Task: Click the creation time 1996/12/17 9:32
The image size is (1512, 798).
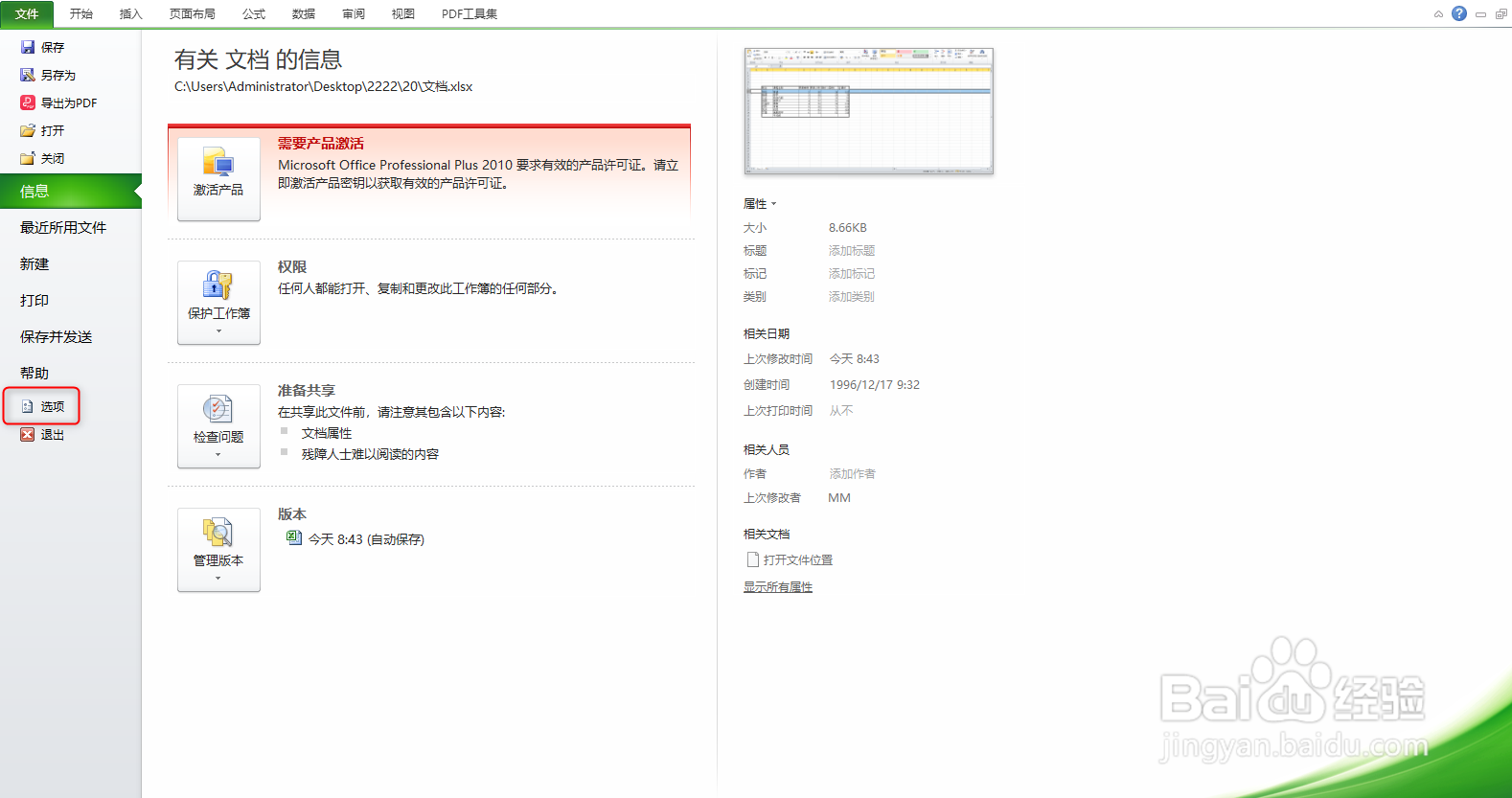Action: click(x=875, y=385)
